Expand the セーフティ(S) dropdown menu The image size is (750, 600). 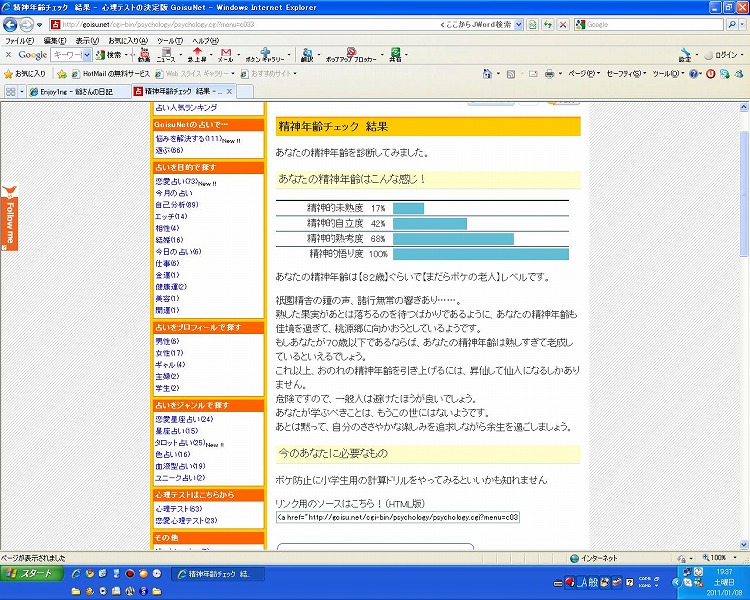click(625, 73)
